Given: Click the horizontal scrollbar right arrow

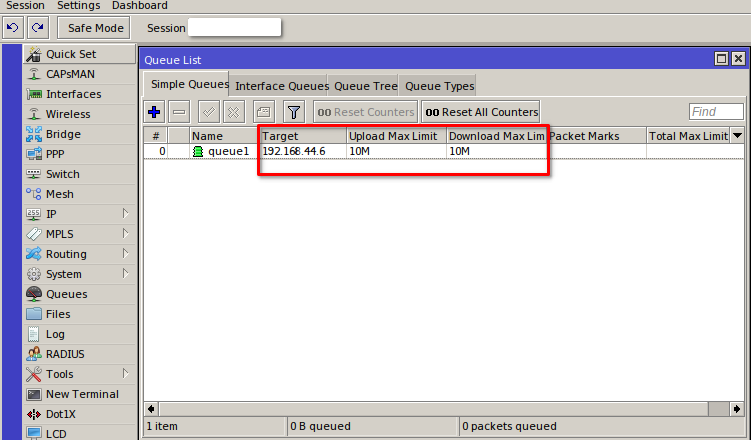Looking at the screenshot, I should tap(738, 409).
